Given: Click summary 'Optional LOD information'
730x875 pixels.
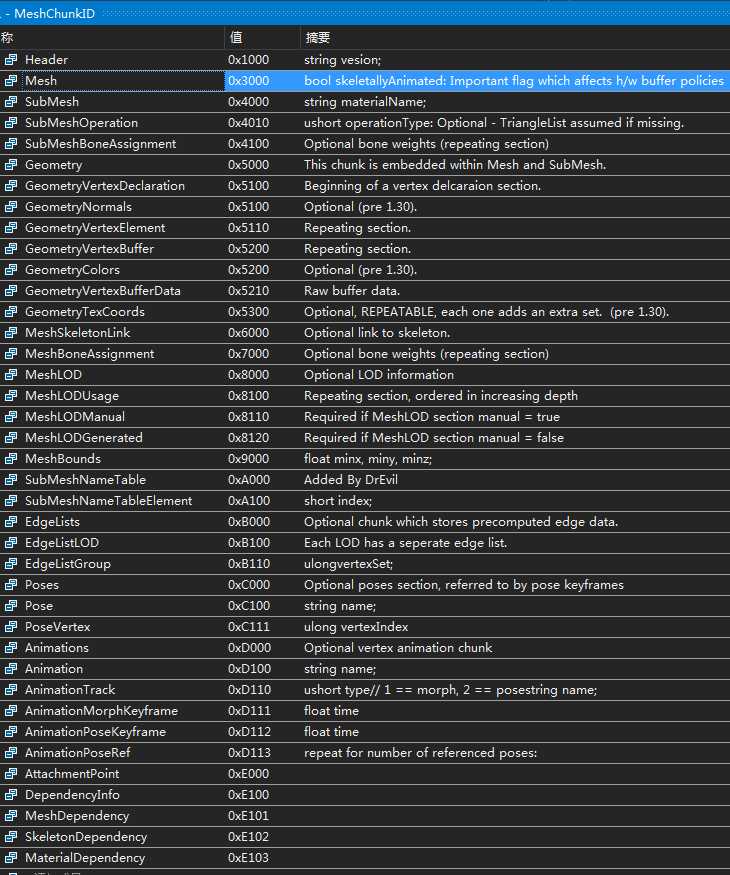Looking at the screenshot, I should coord(379,375).
